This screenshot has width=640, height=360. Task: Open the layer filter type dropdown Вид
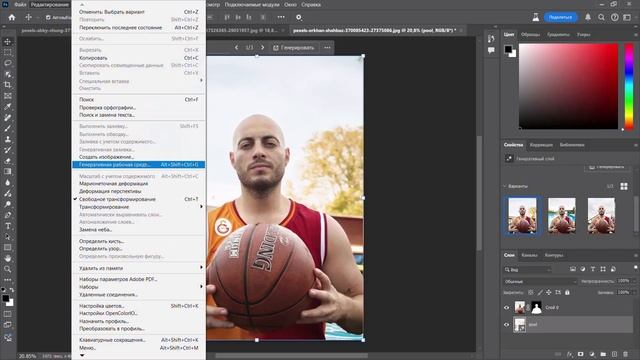(x=527, y=269)
